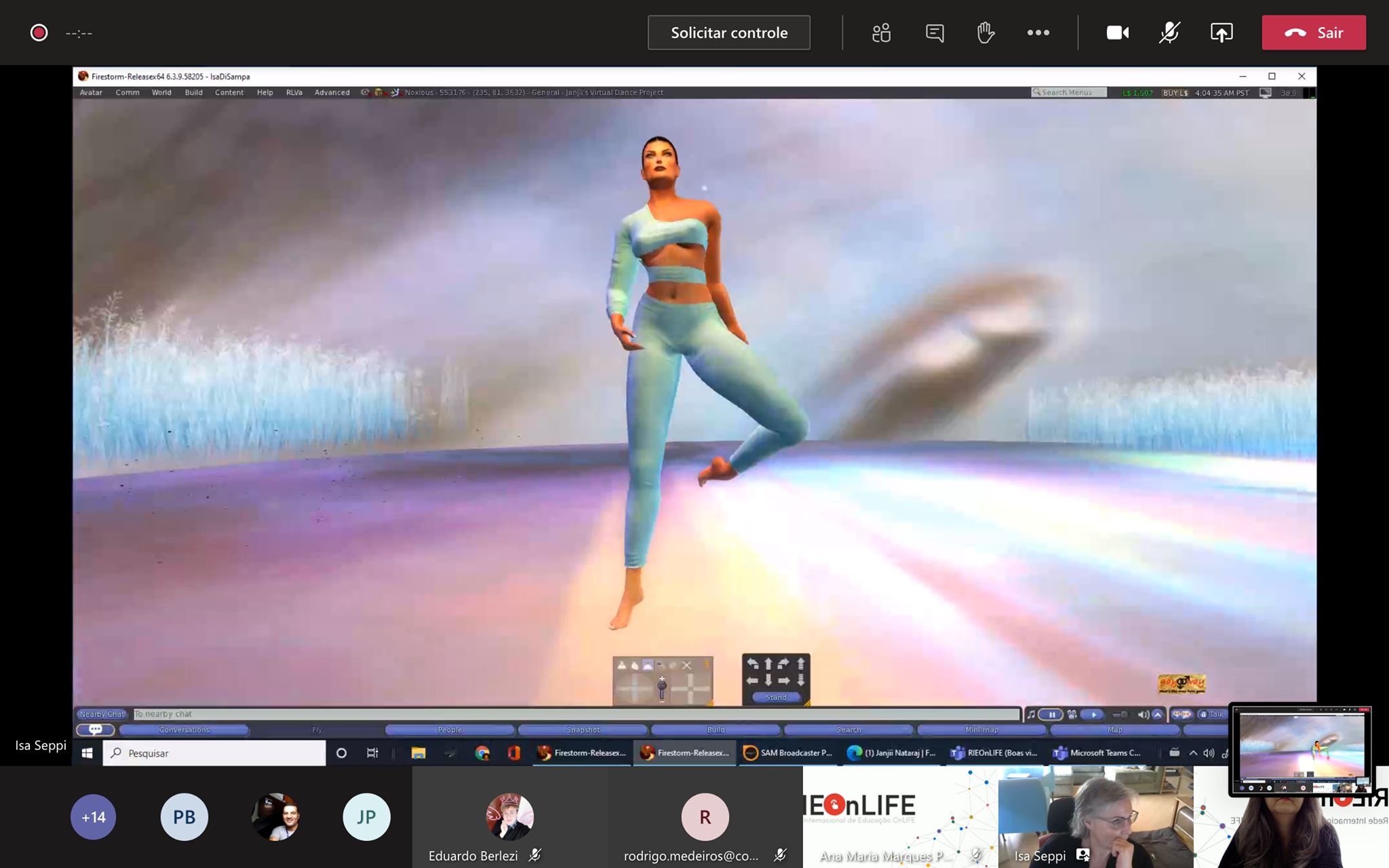Open the Avatar menu in Firestorm
The width and height of the screenshot is (1389, 868).
click(91, 92)
